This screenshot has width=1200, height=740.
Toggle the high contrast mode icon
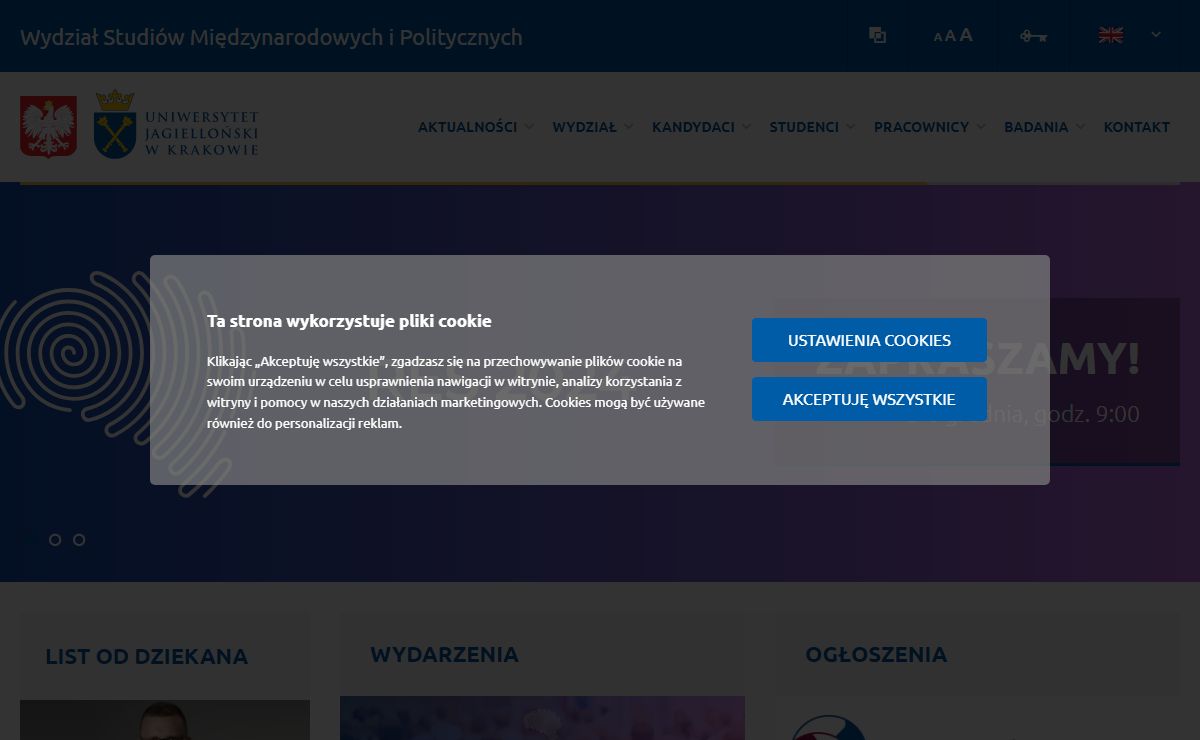877,36
